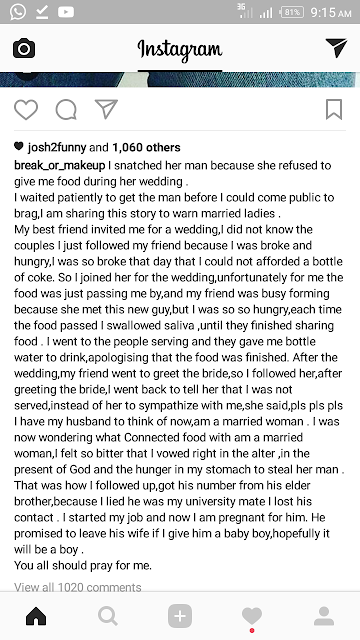
Task: Go to Home tab in bottom bar
Action: (36, 616)
